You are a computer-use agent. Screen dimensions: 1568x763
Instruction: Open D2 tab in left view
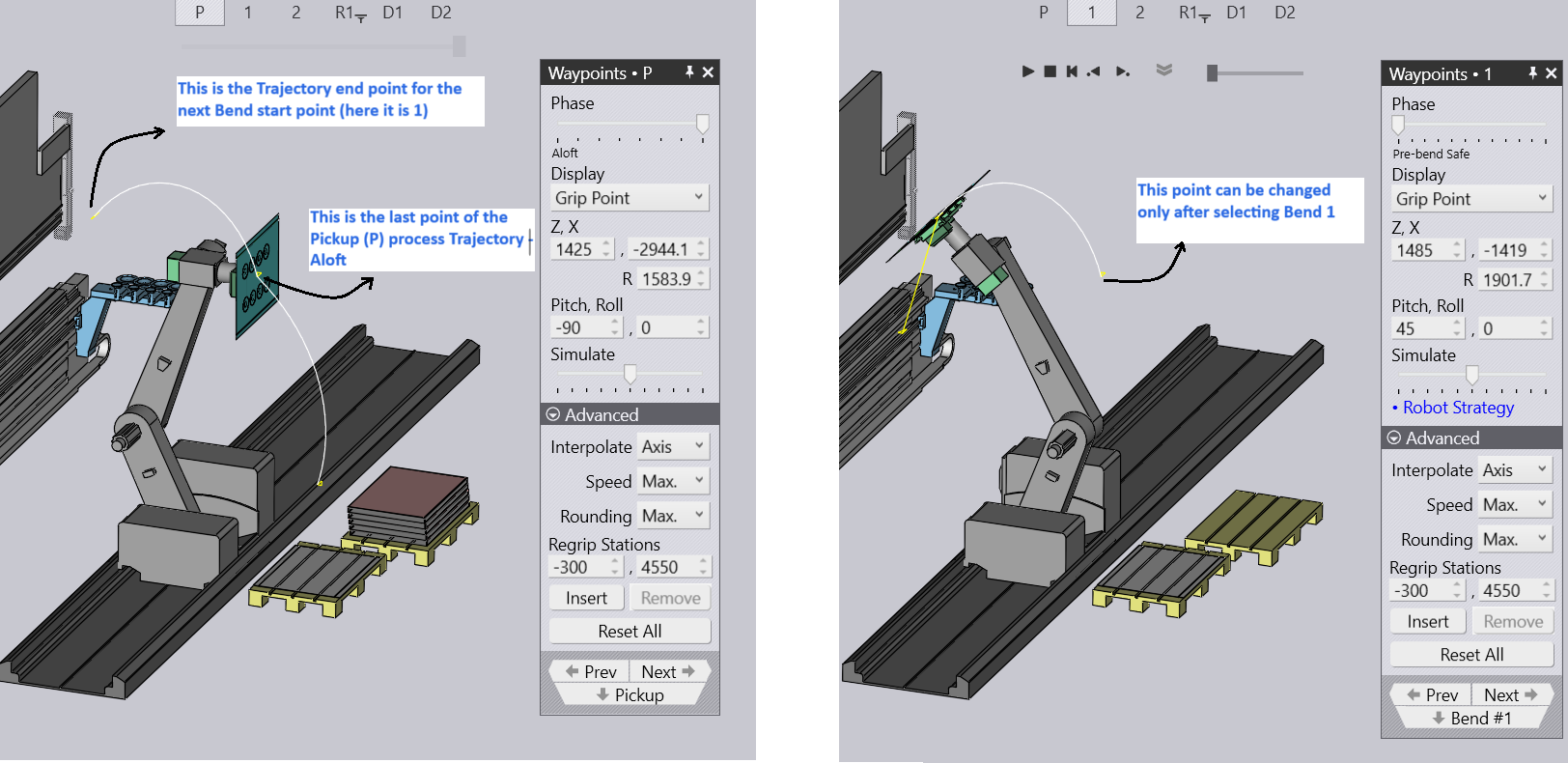point(441,13)
